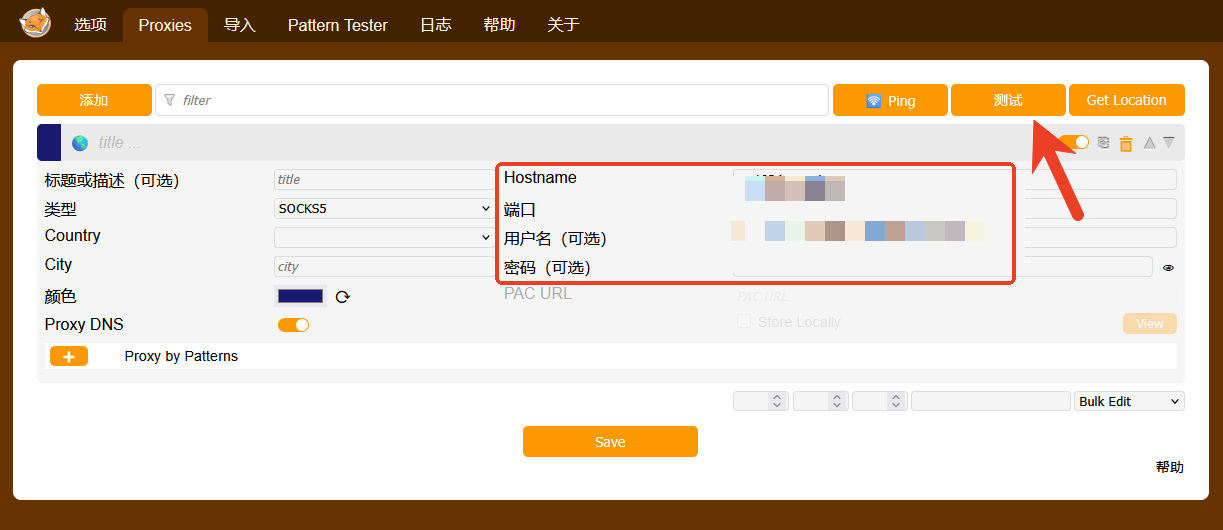Toggle the Proxy DNS switch
Viewport: 1223px width, 530px height.
pos(293,325)
